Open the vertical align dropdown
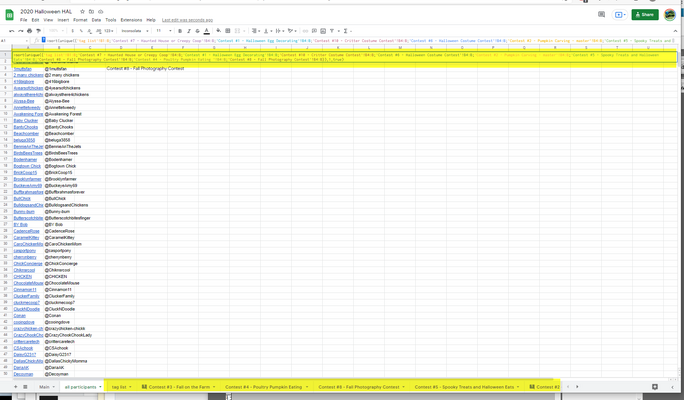Screen dimensions: 684x400 pyautogui.click(x=267, y=31)
